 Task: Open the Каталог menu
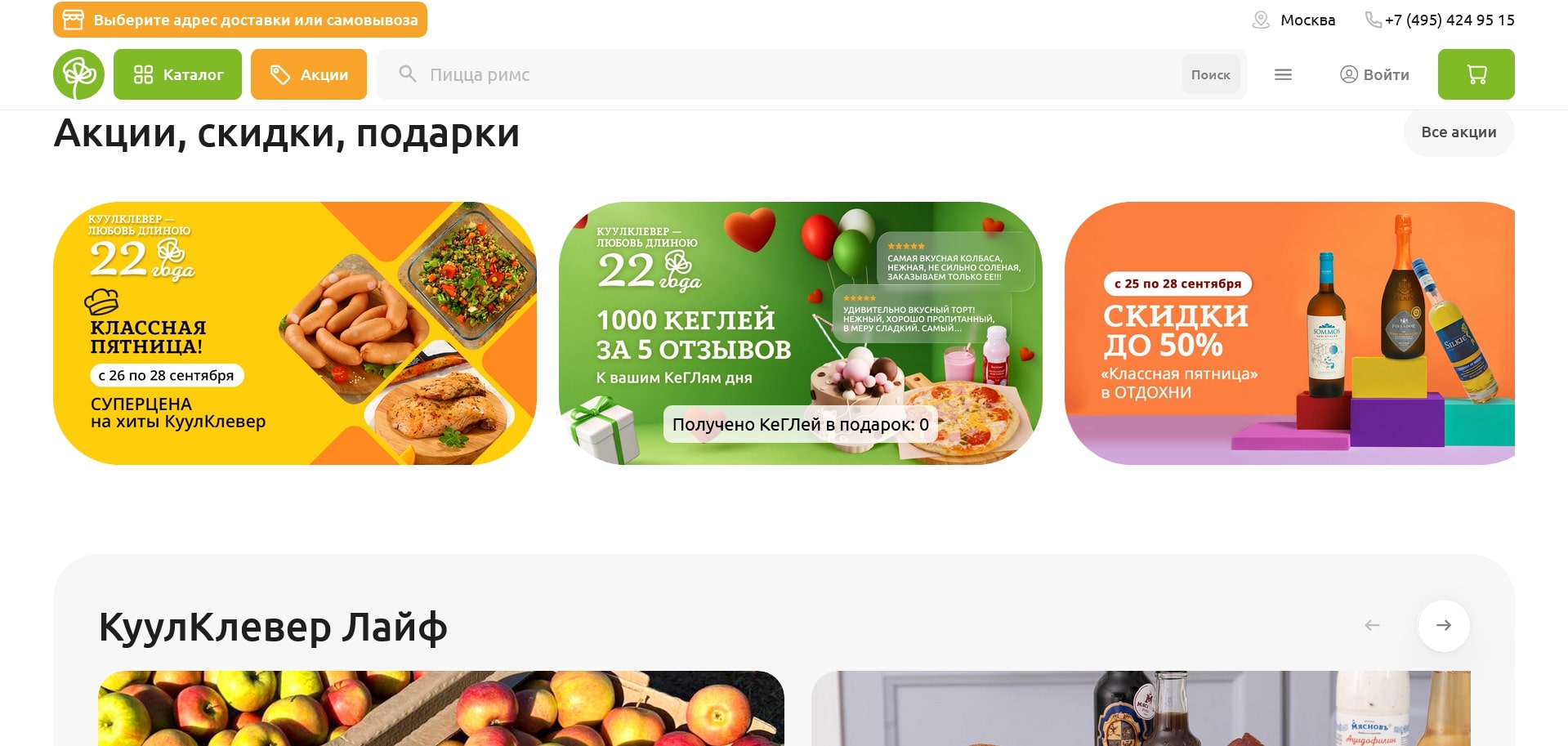click(177, 74)
